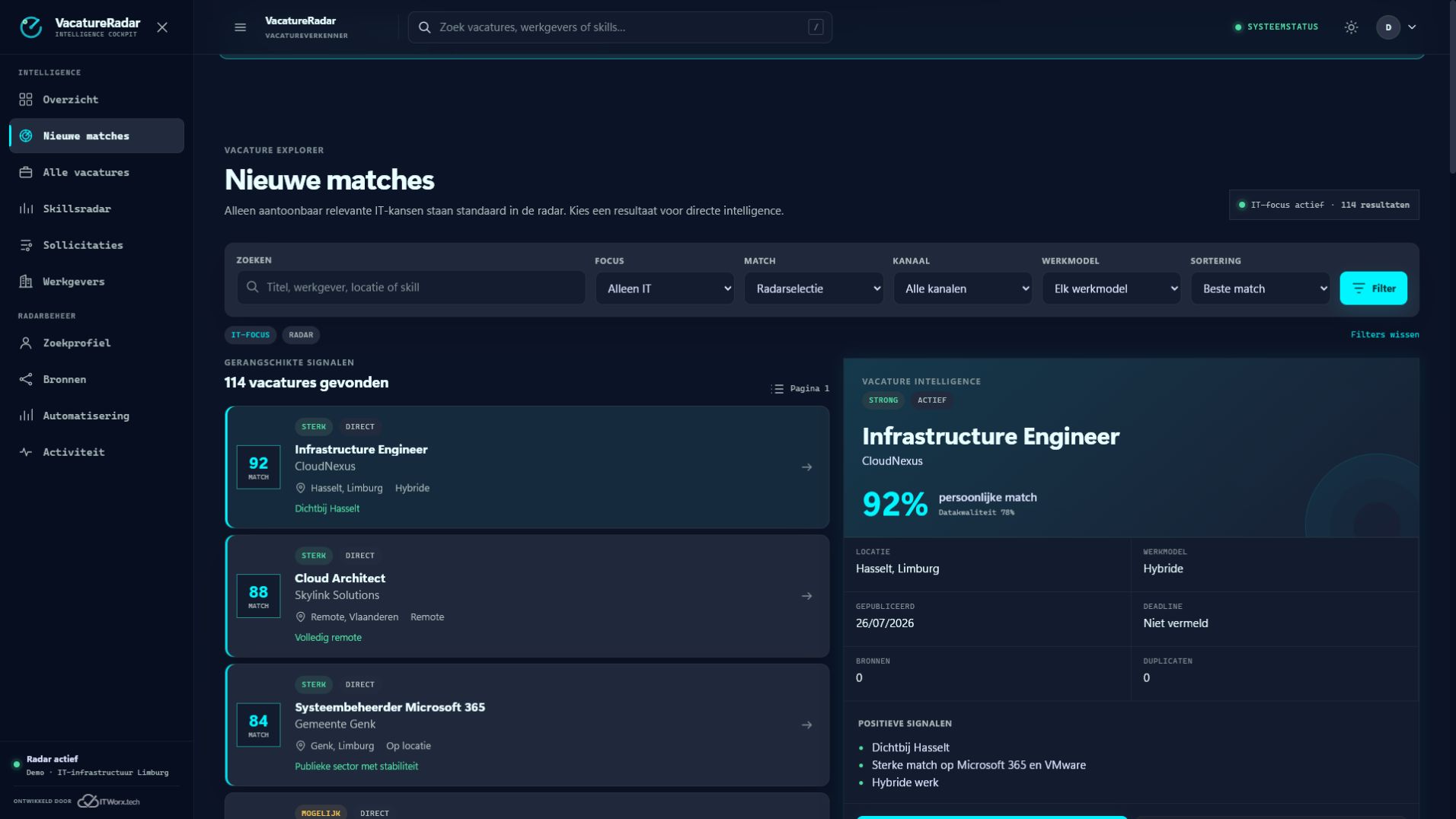Open Automatisering in sidebar

[x=97, y=416]
